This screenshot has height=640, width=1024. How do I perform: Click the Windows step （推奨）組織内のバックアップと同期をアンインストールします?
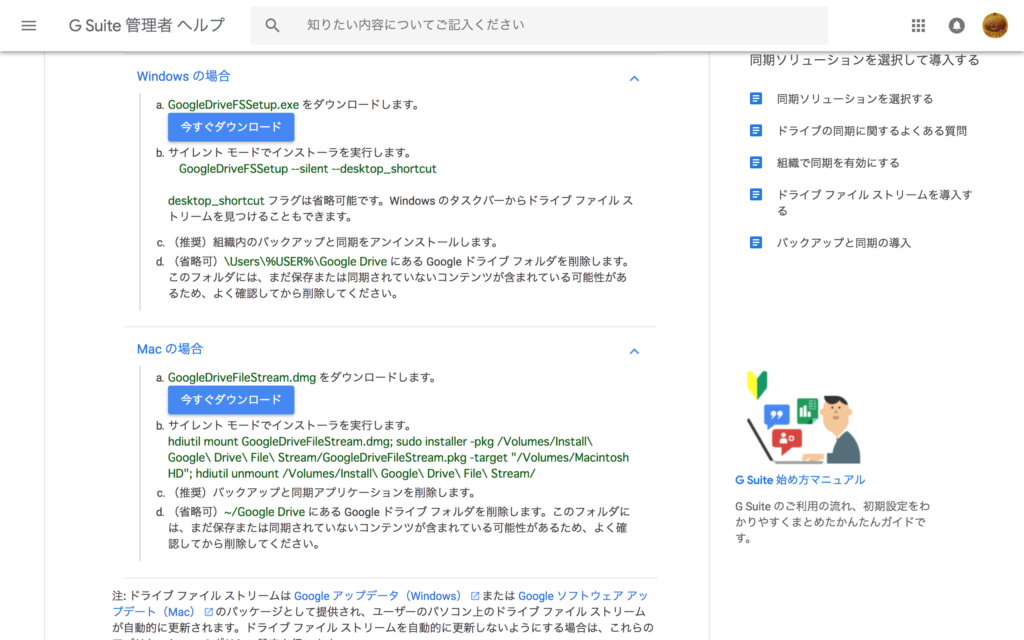[334, 242]
